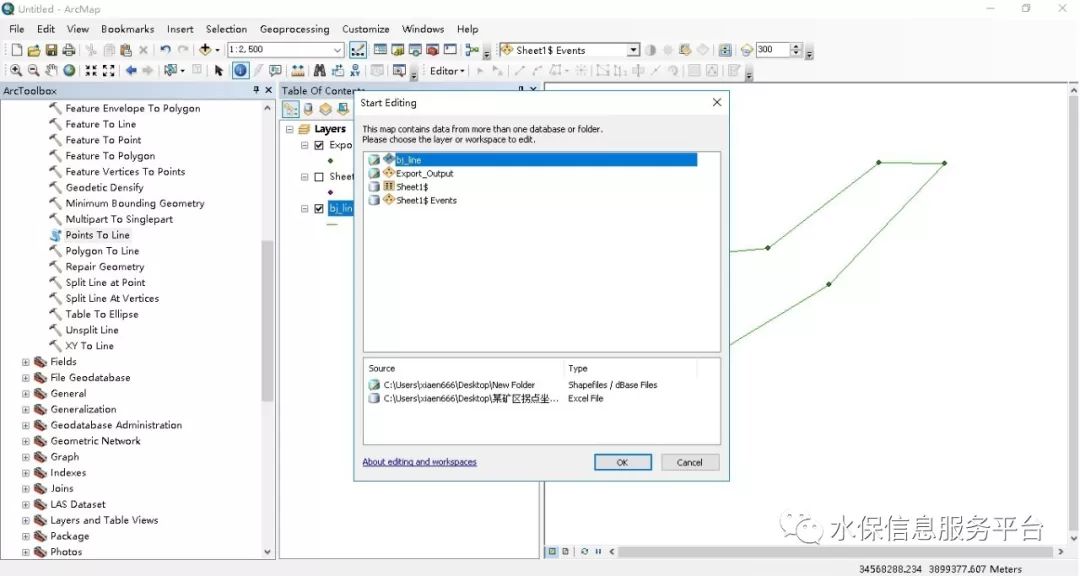The height and width of the screenshot is (576, 1080).
Task: Expand the File Geodatabase toolbox
Action: tap(25, 378)
